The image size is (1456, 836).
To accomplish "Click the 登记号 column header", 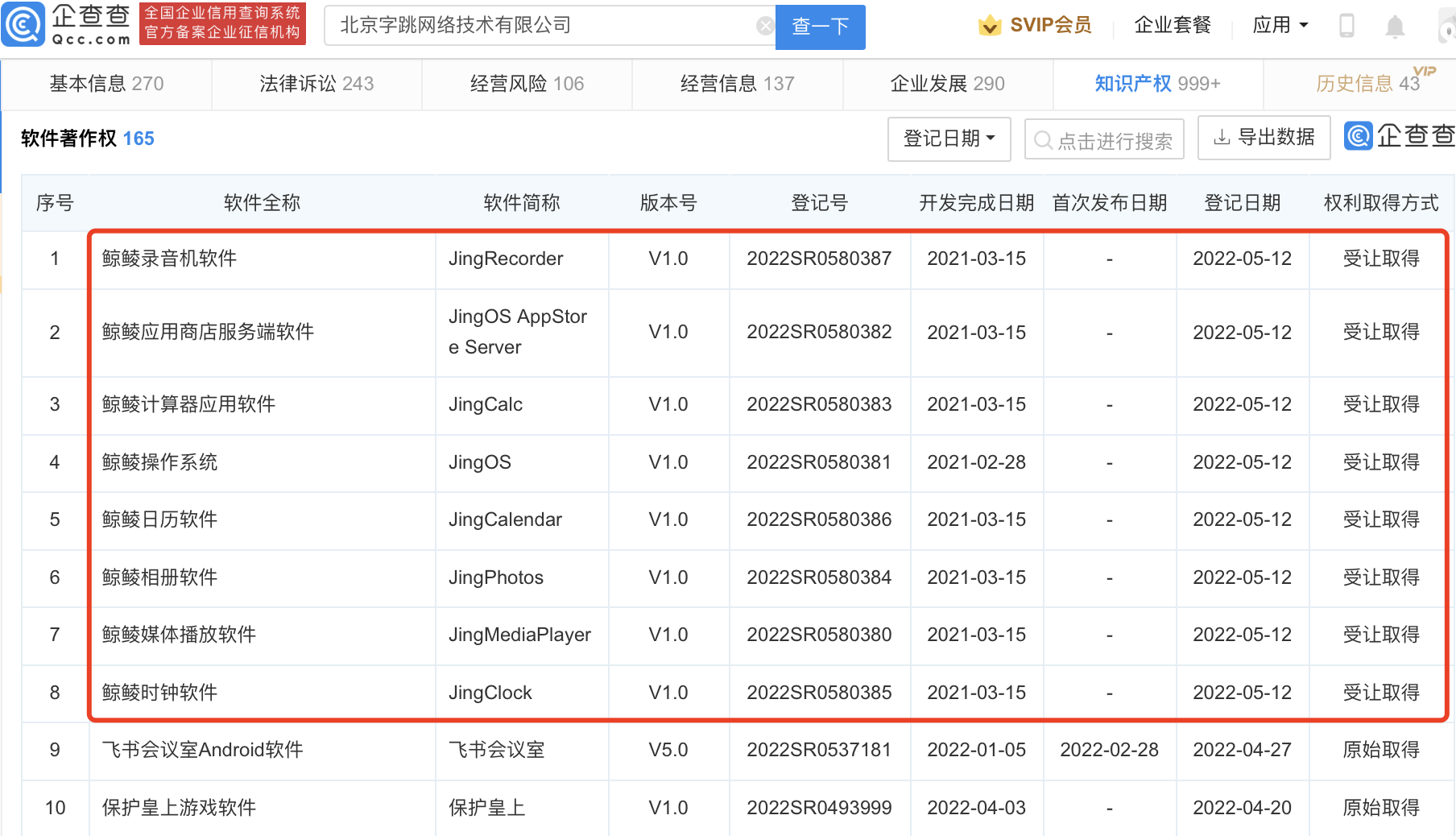I will point(819,203).
